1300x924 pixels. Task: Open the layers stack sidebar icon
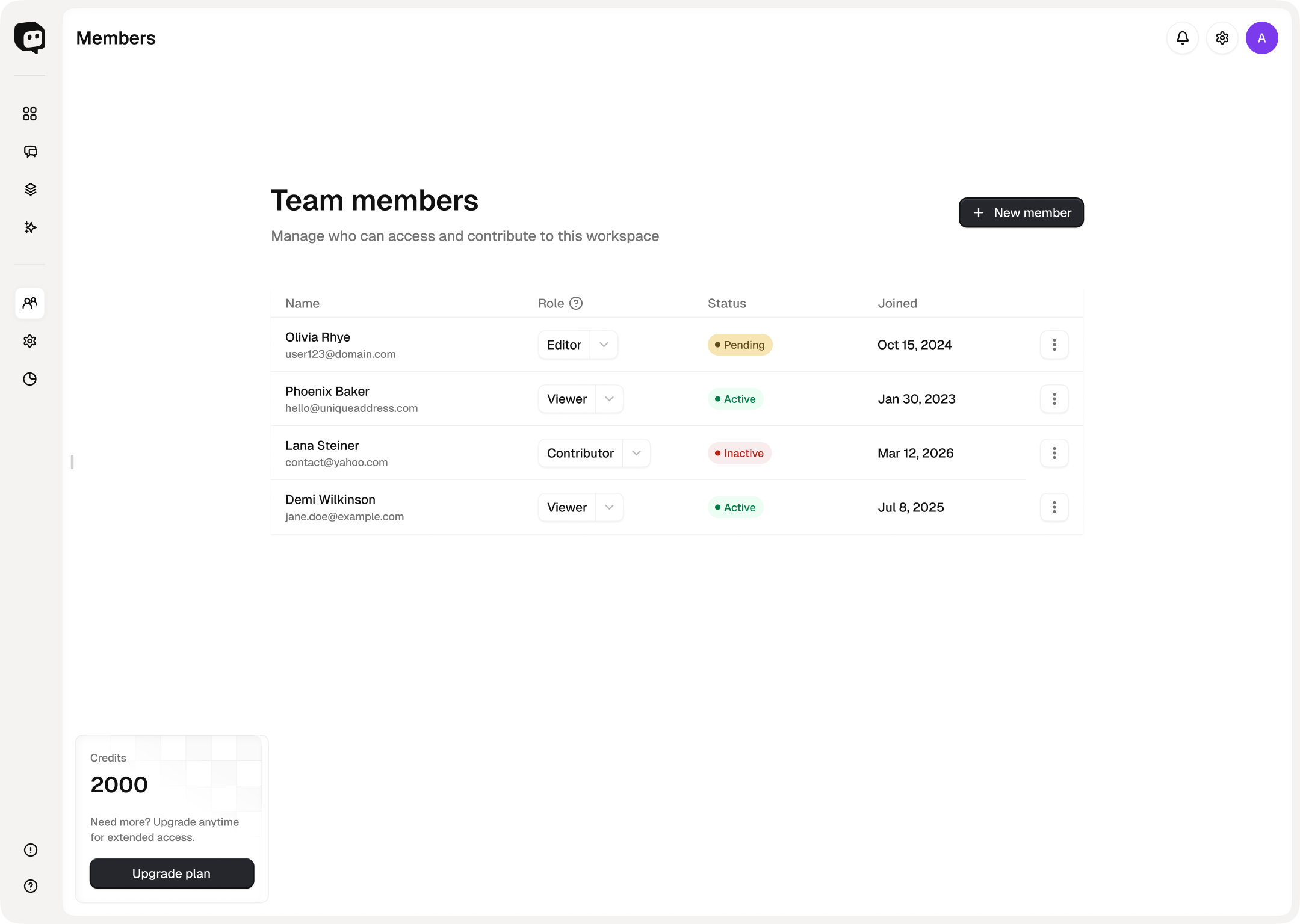pos(30,189)
